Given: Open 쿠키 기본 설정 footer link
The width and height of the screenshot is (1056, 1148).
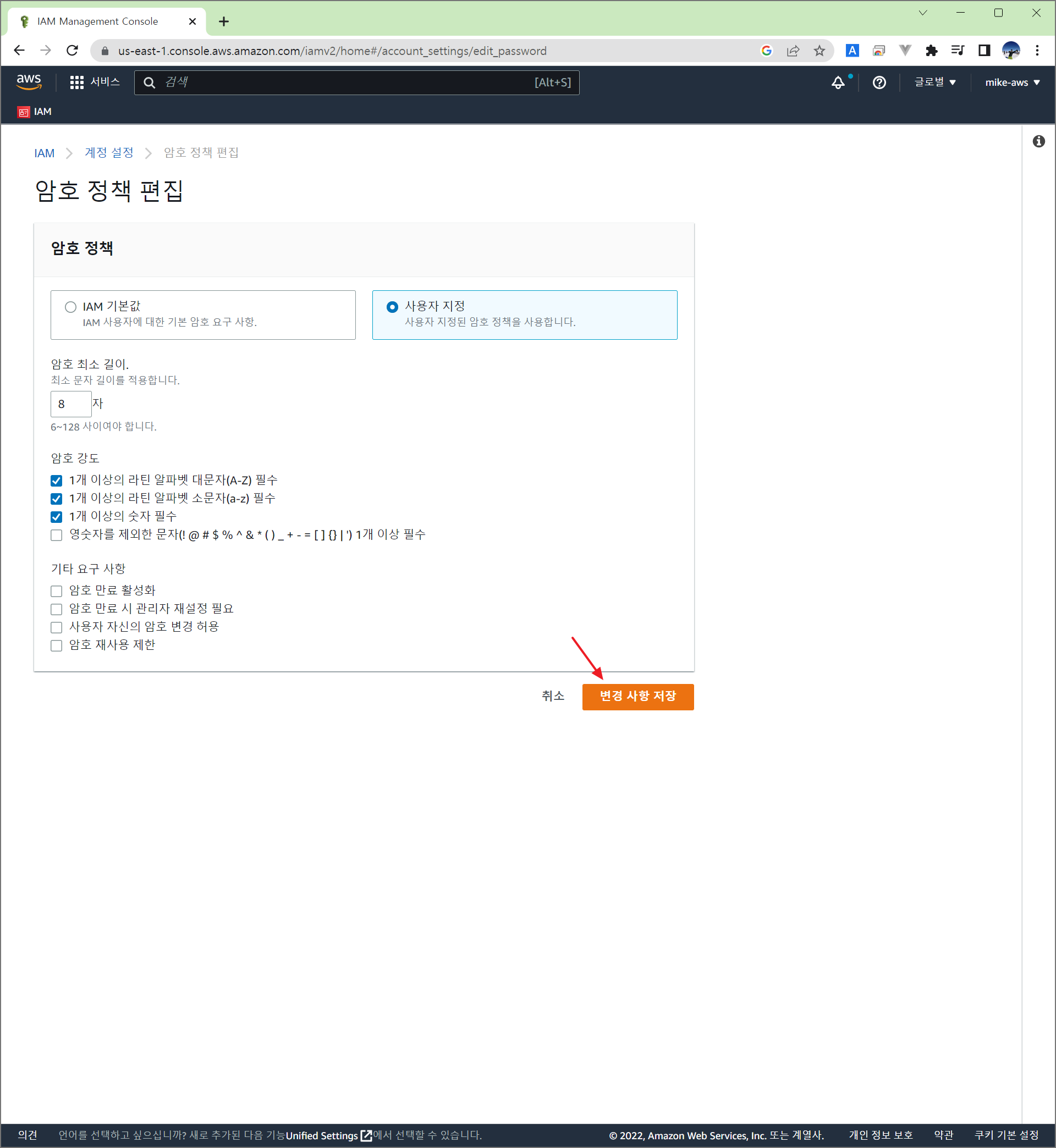Looking at the screenshot, I should pos(1007,1135).
